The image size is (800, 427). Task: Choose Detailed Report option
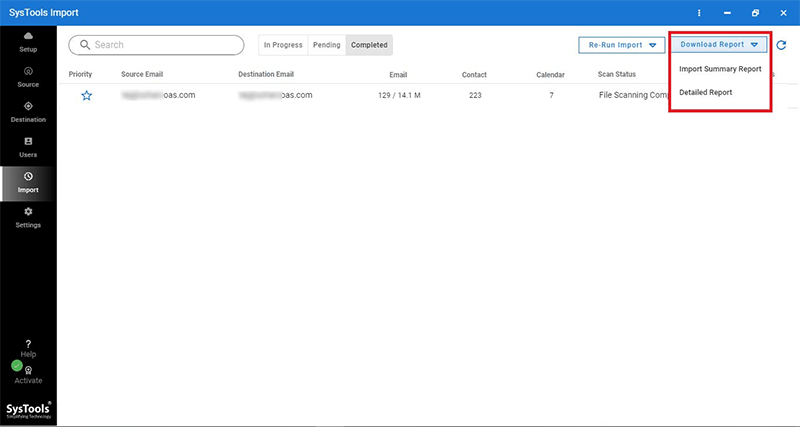[x=706, y=92]
